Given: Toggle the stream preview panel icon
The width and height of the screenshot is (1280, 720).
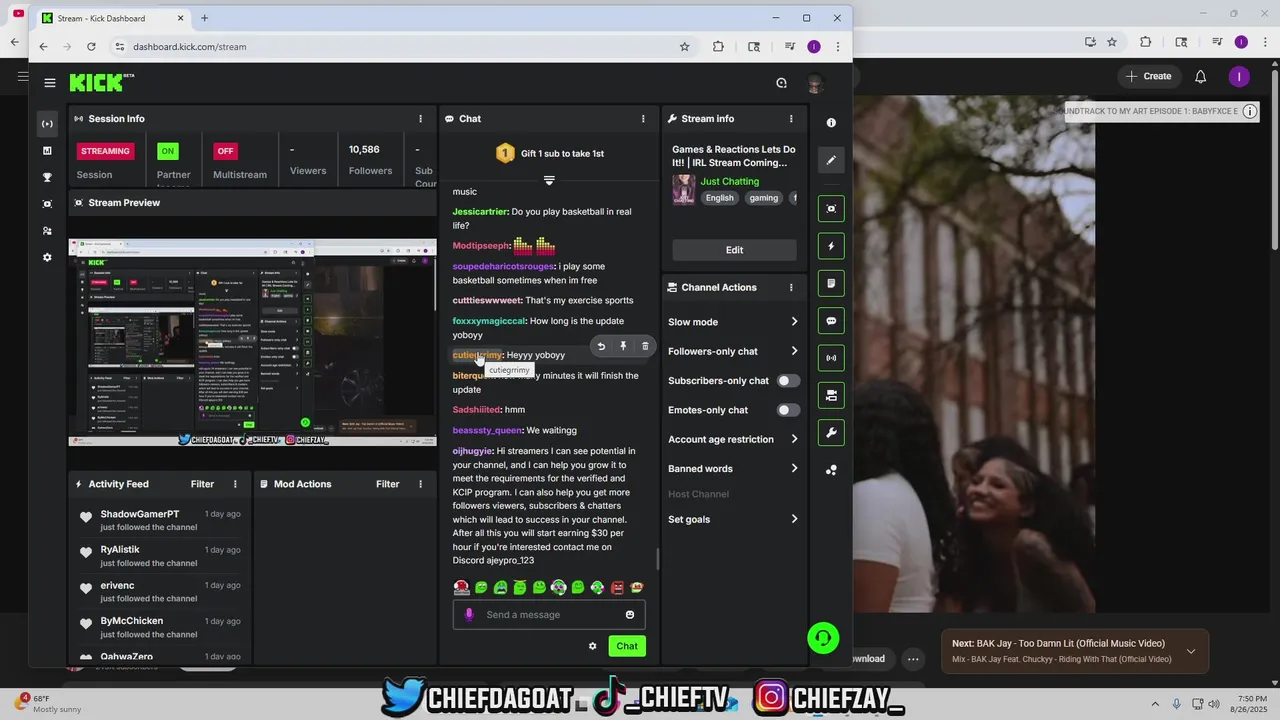Looking at the screenshot, I should tap(831, 208).
